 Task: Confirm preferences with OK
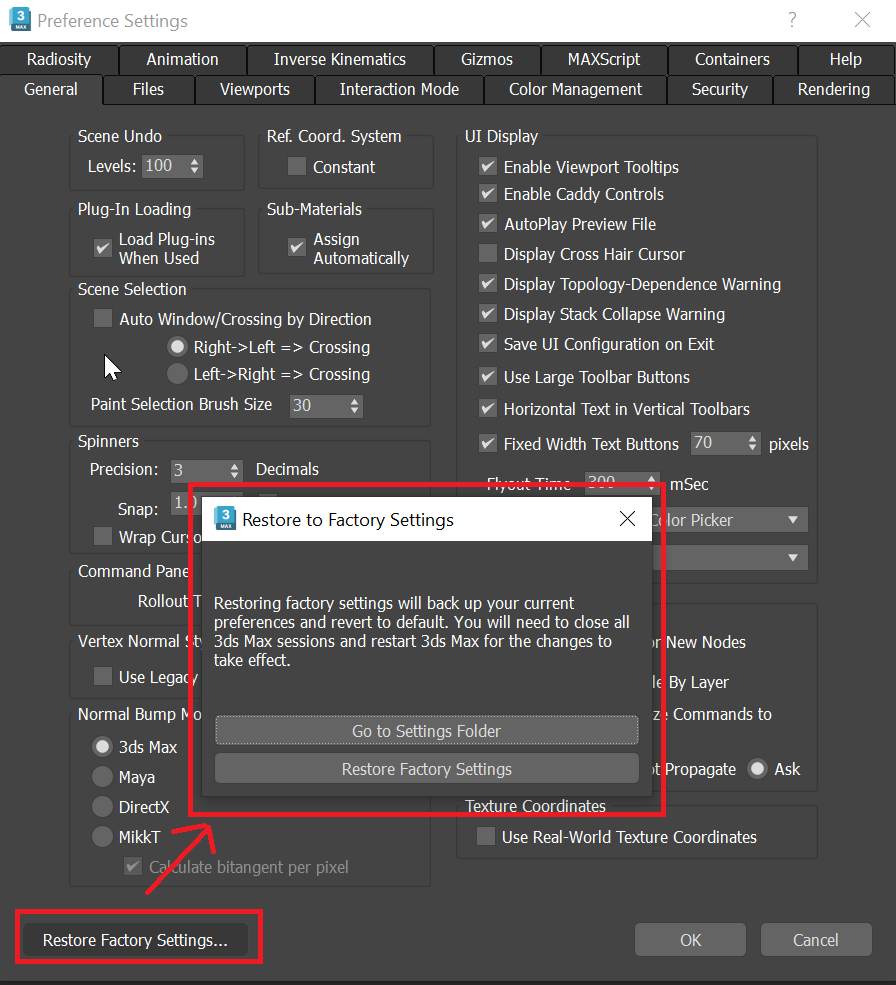click(x=690, y=939)
